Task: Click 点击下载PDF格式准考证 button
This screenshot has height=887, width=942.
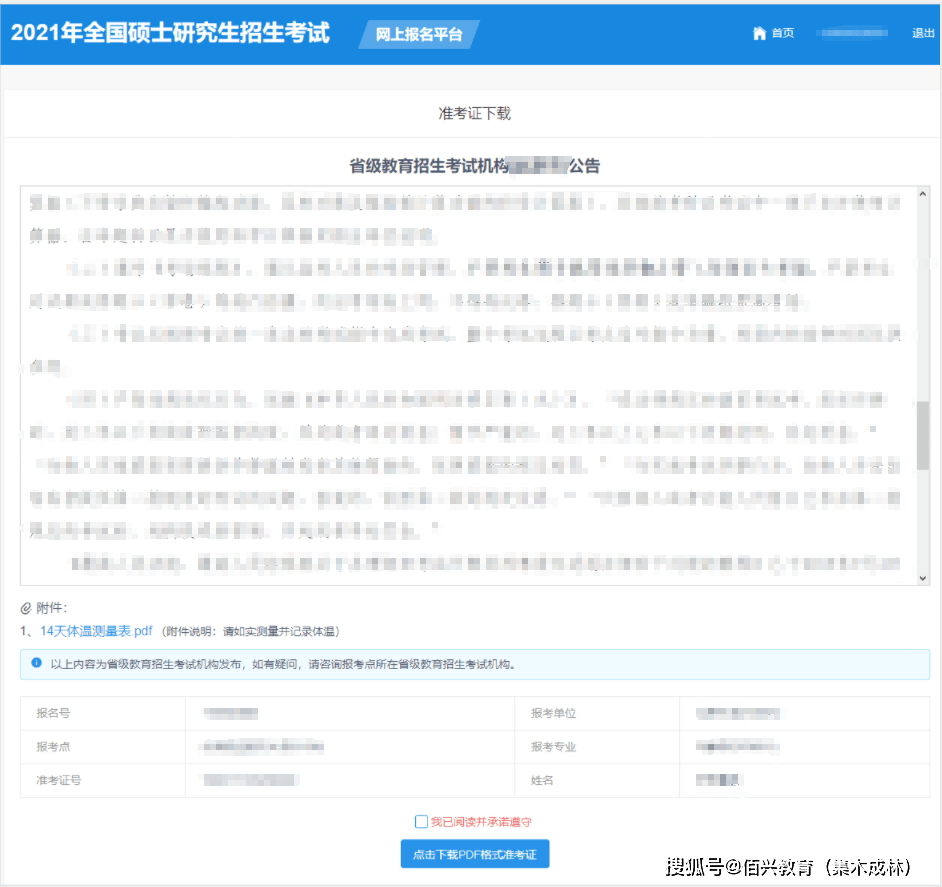Action: (x=475, y=854)
